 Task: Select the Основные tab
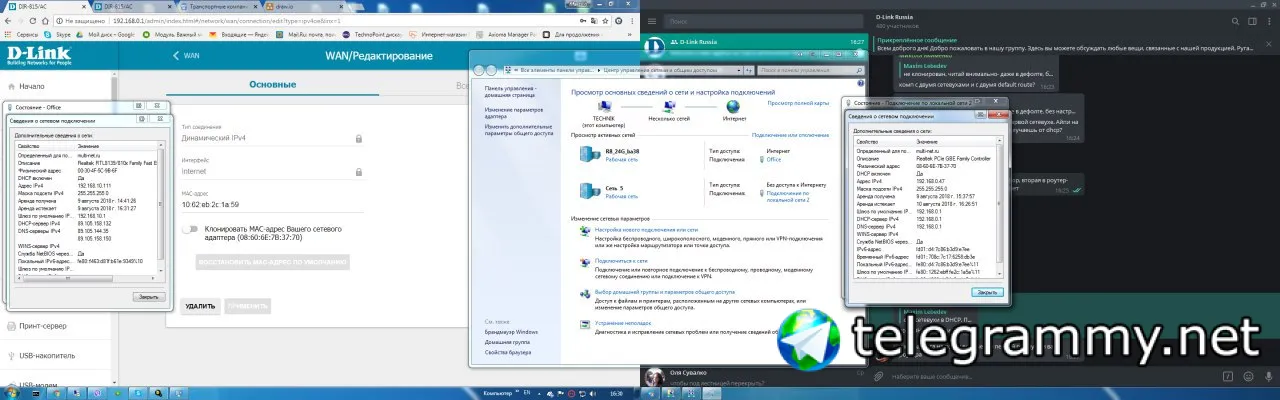point(273,86)
